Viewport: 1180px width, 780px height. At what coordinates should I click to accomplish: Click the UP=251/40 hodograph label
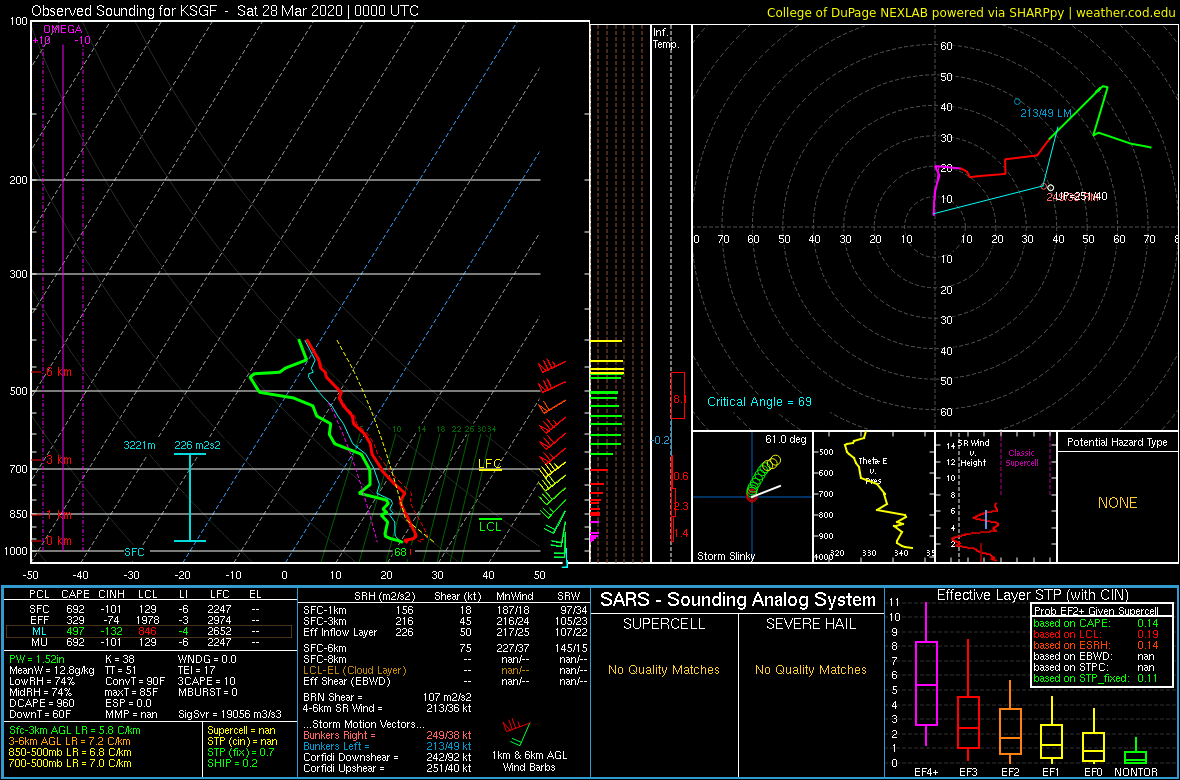pyautogui.click(x=1081, y=196)
